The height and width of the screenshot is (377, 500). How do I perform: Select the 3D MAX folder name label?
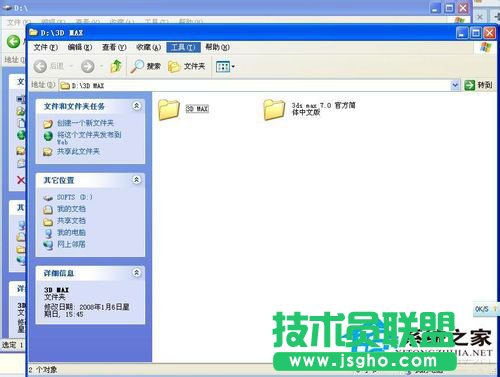pyautogui.click(x=197, y=109)
